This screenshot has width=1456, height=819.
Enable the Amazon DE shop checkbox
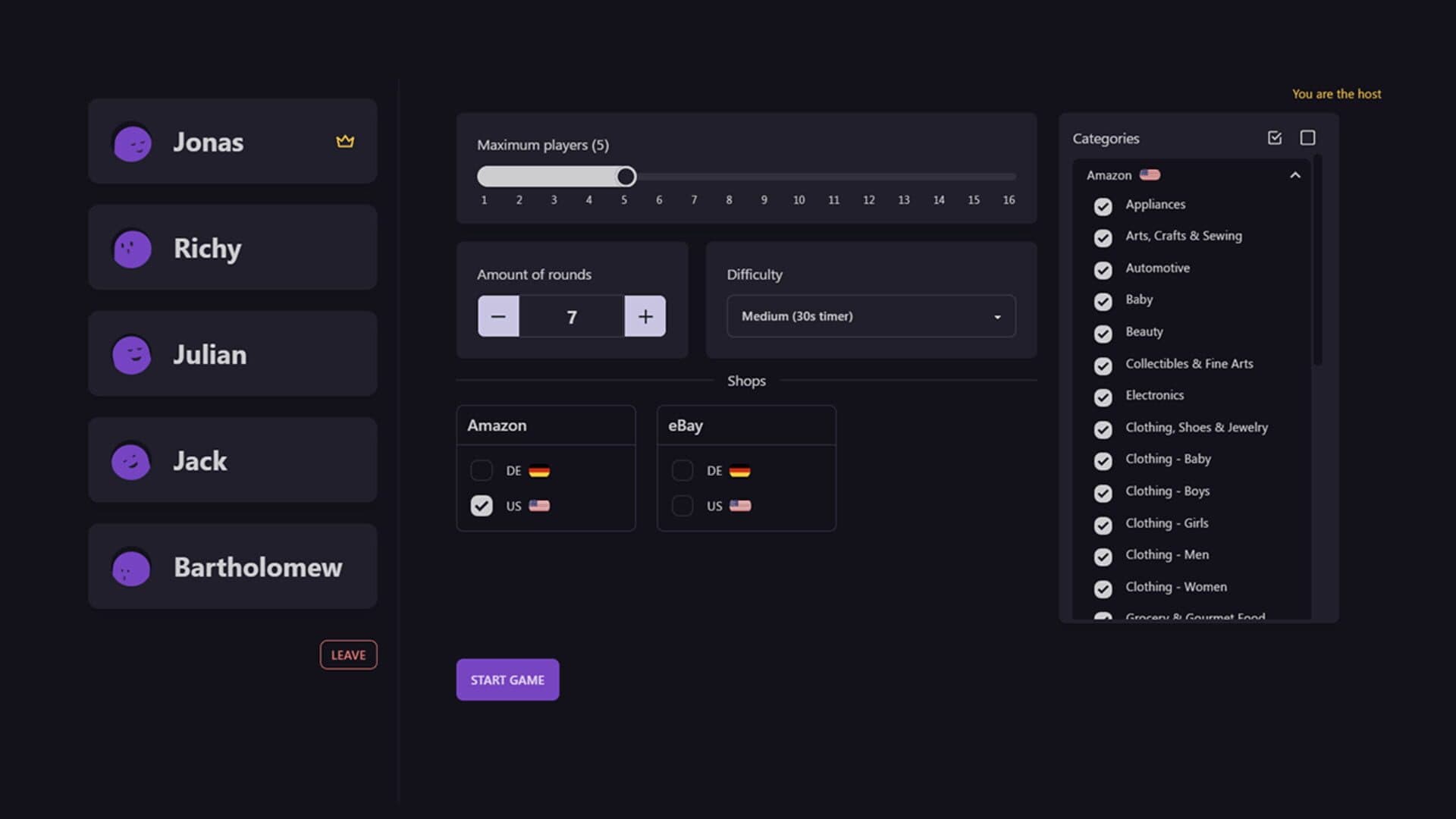coord(482,470)
